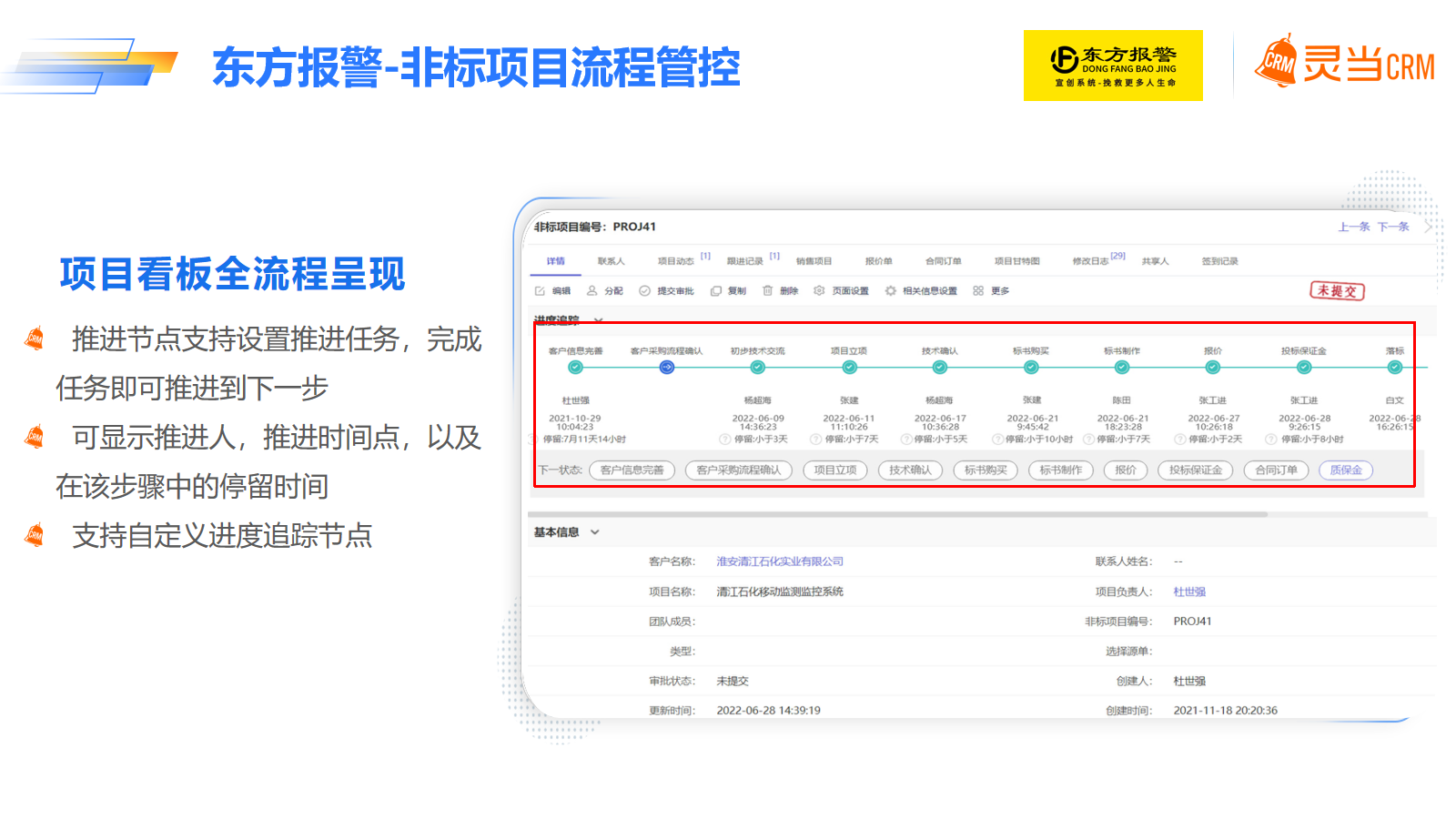This screenshot has height=819, width=1456.
Task: Click the 合同订单 next-status button
Action: (x=1276, y=470)
